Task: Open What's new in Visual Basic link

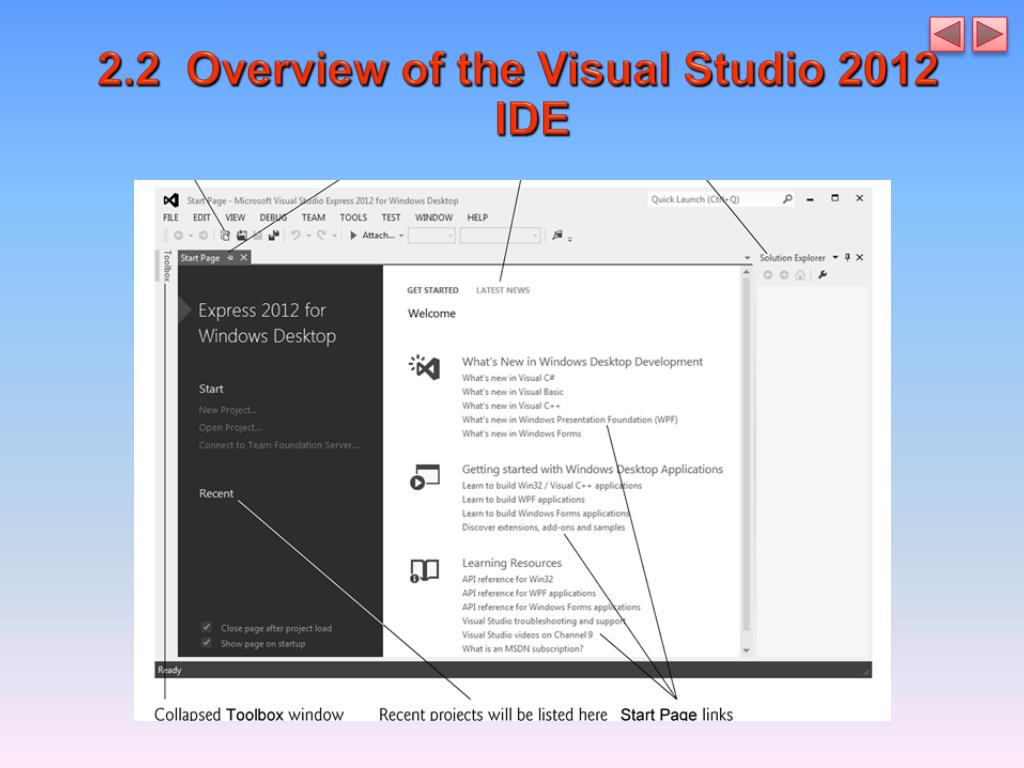Action: coord(513,392)
